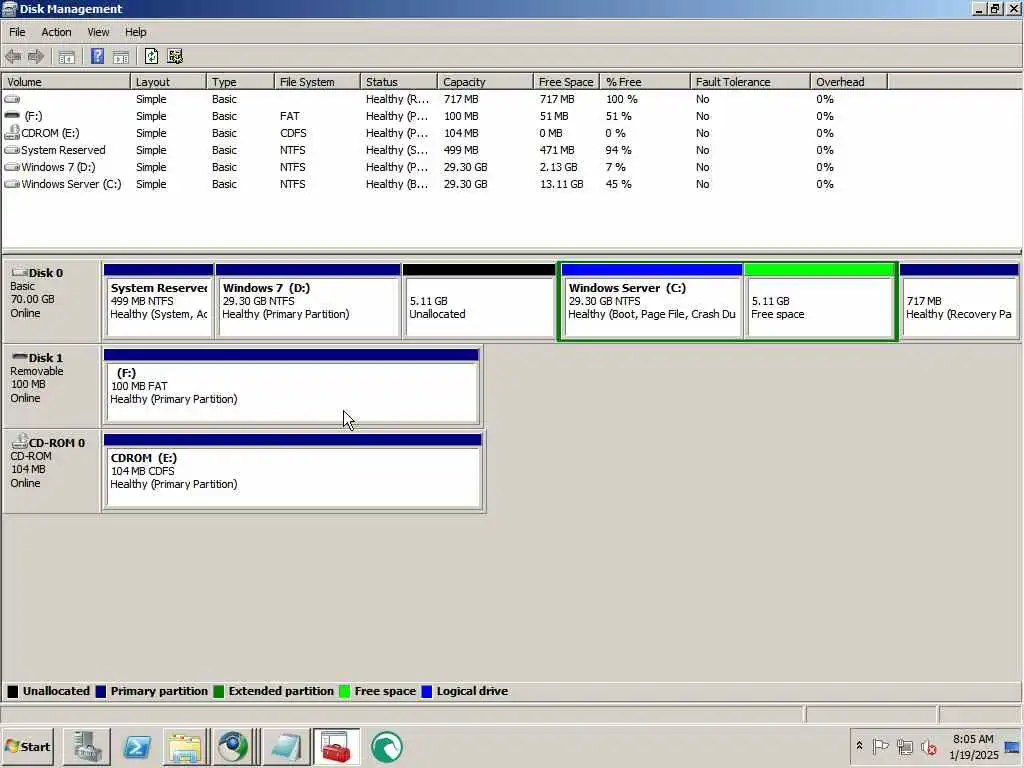Open Server Manager from the taskbar

point(87,746)
